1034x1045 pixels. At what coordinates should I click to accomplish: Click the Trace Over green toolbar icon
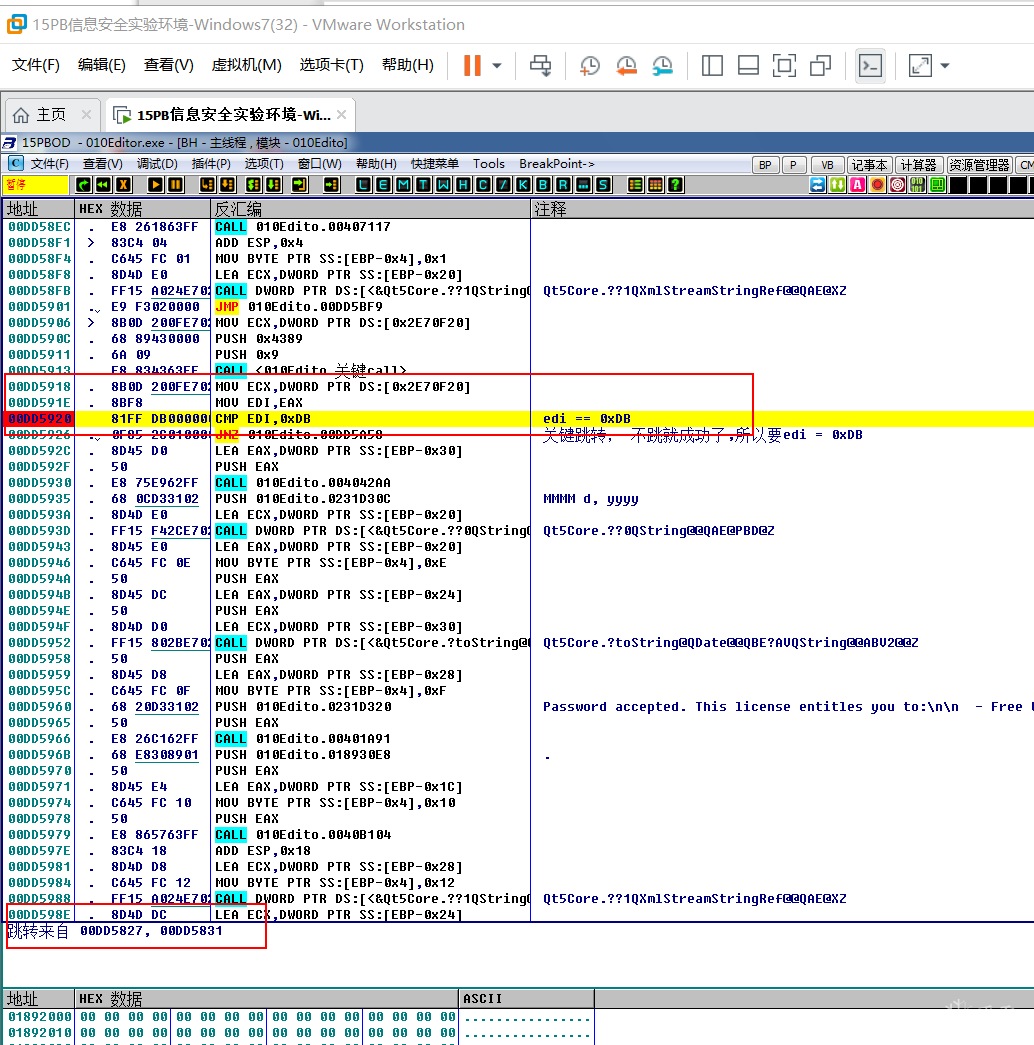point(273,185)
